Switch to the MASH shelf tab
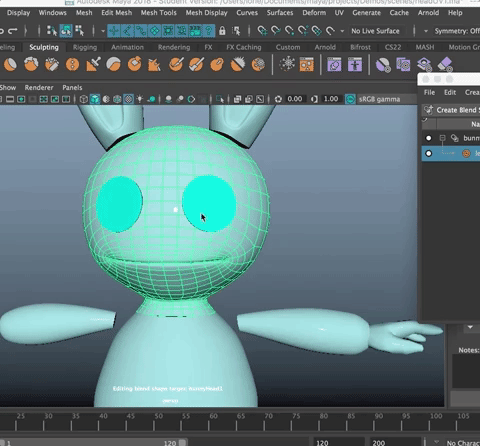The image size is (480, 446). pos(425,47)
